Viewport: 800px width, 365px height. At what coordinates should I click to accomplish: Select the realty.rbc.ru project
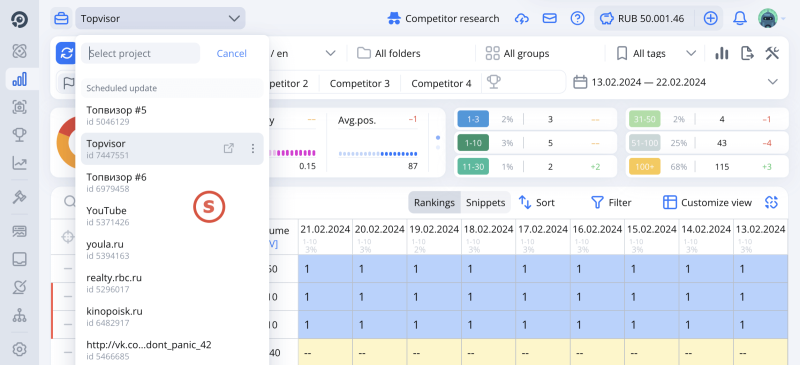(x=172, y=283)
